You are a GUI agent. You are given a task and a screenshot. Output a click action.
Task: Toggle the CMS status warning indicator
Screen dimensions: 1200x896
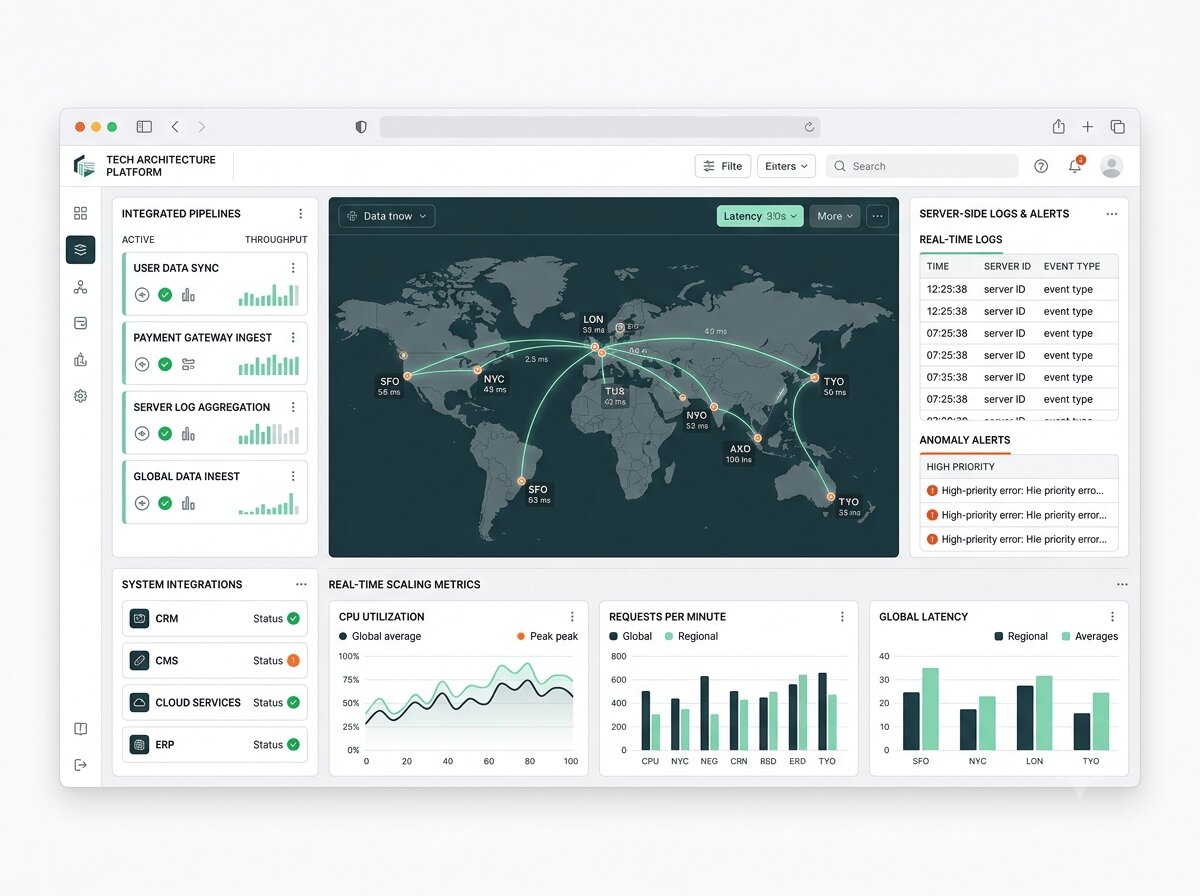(x=293, y=660)
